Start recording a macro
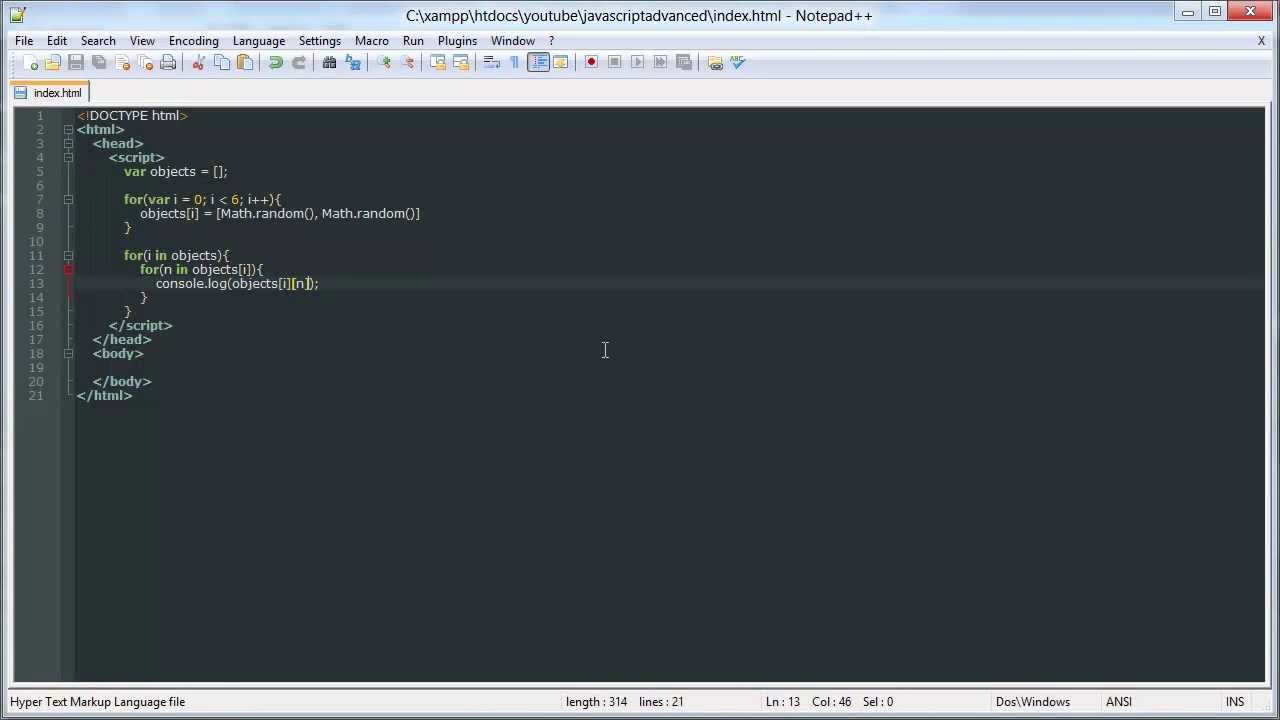 pos(591,63)
